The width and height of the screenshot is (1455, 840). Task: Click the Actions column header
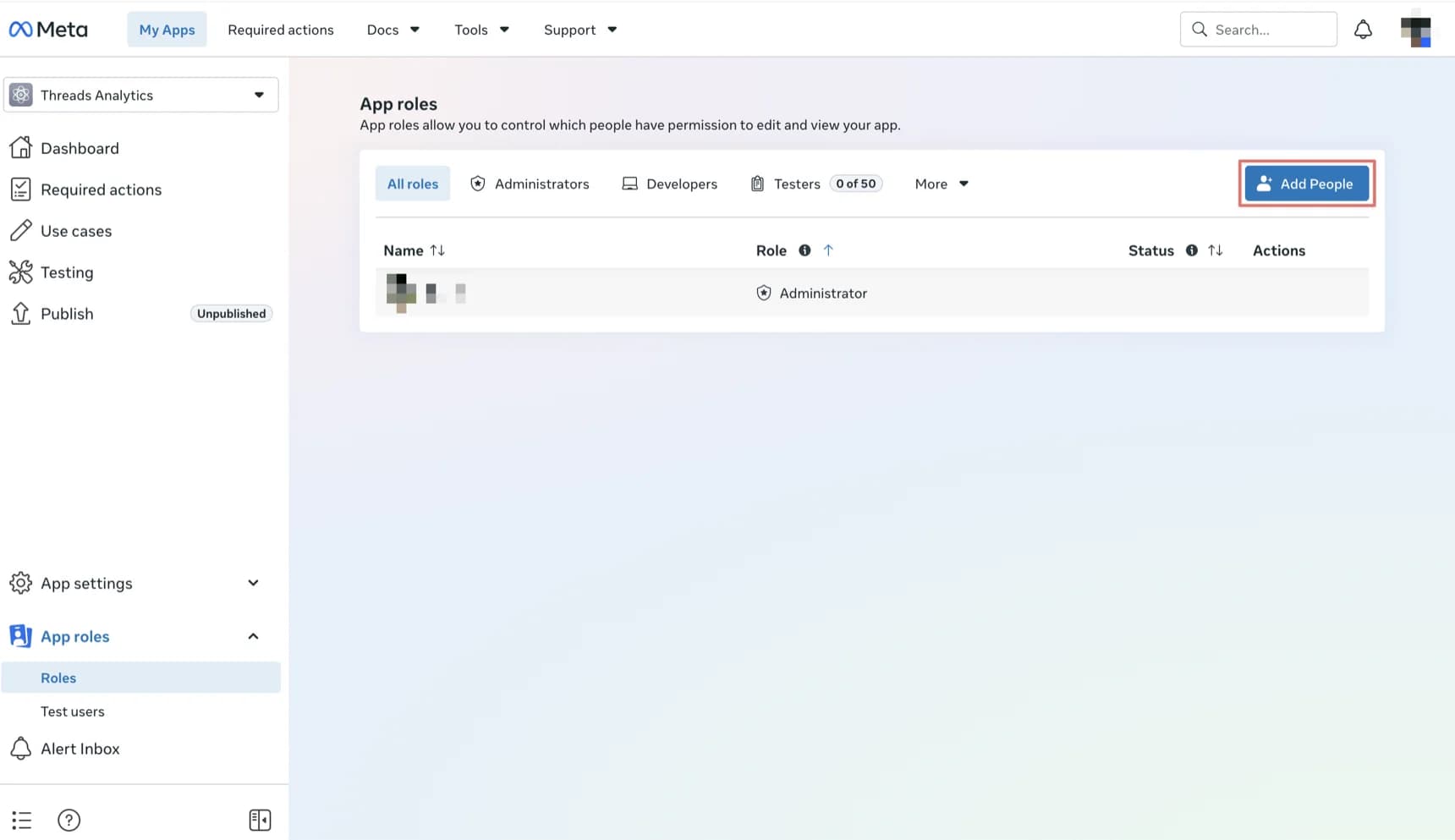(x=1279, y=250)
